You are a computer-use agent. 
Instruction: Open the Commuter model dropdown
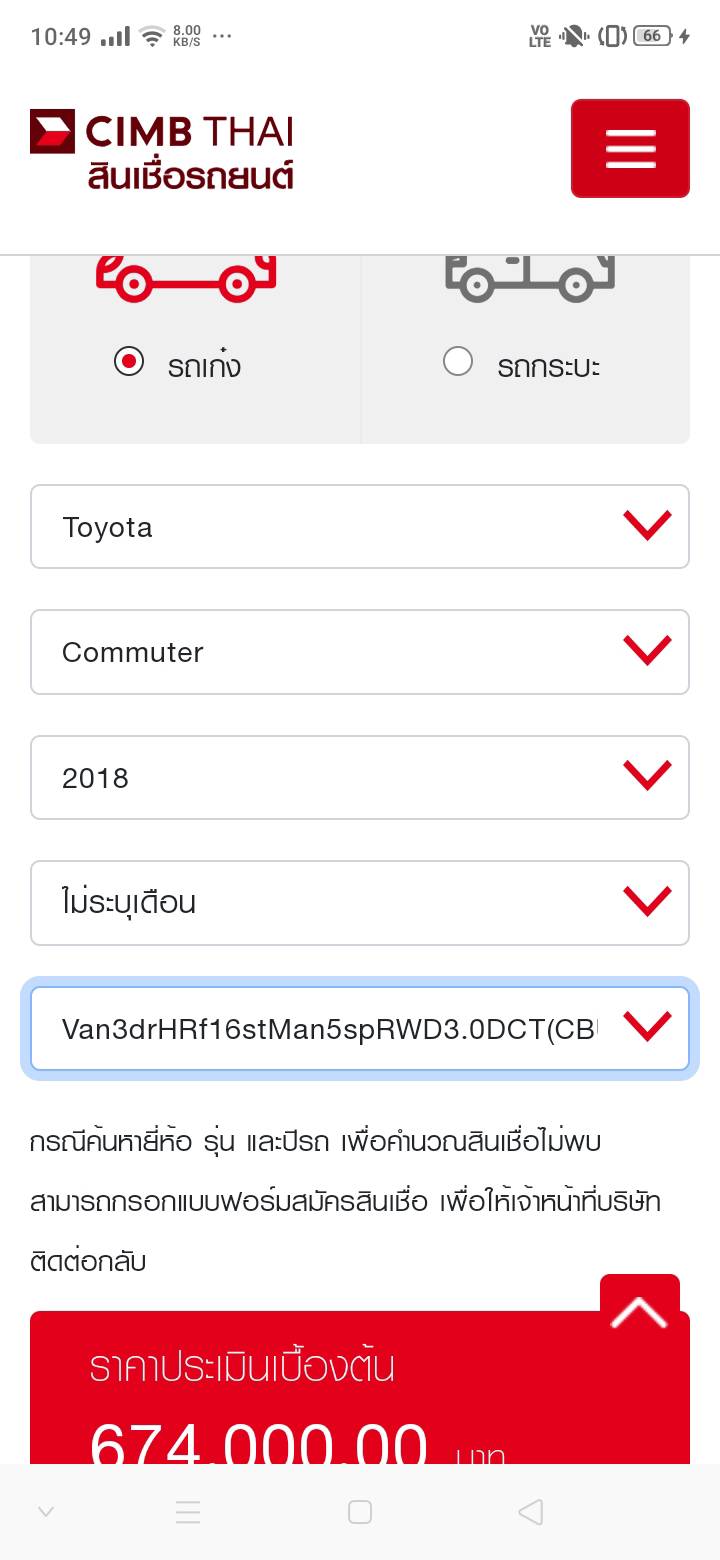pyautogui.click(x=360, y=652)
